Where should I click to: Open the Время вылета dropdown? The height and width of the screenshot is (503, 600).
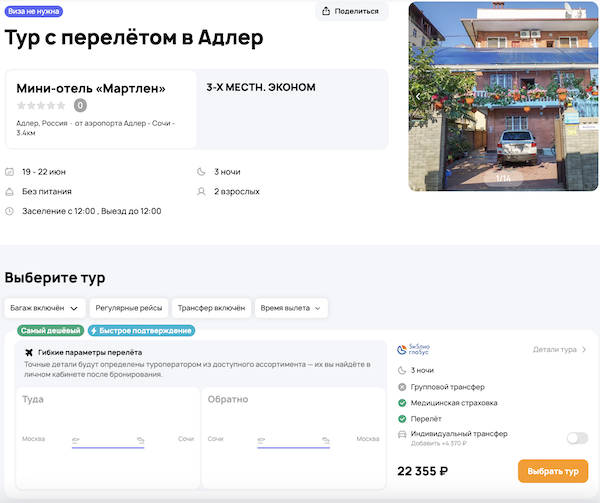coord(291,308)
